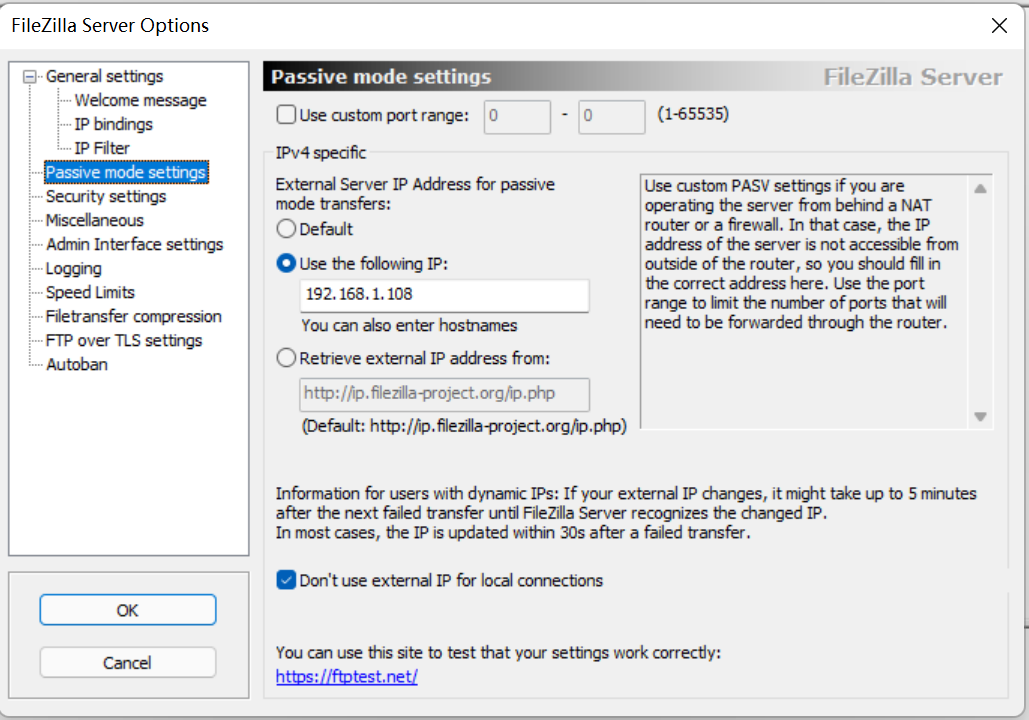Viewport: 1029px width, 720px height.
Task: Click the OK button
Action: pyautogui.click(x=127, y=610)
